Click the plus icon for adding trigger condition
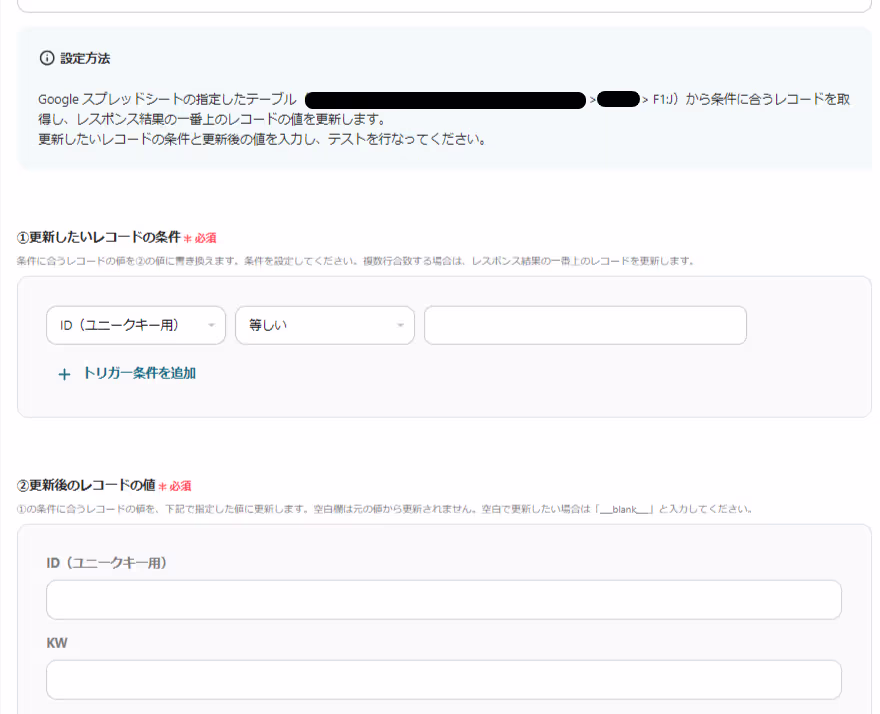 point(65,374)
